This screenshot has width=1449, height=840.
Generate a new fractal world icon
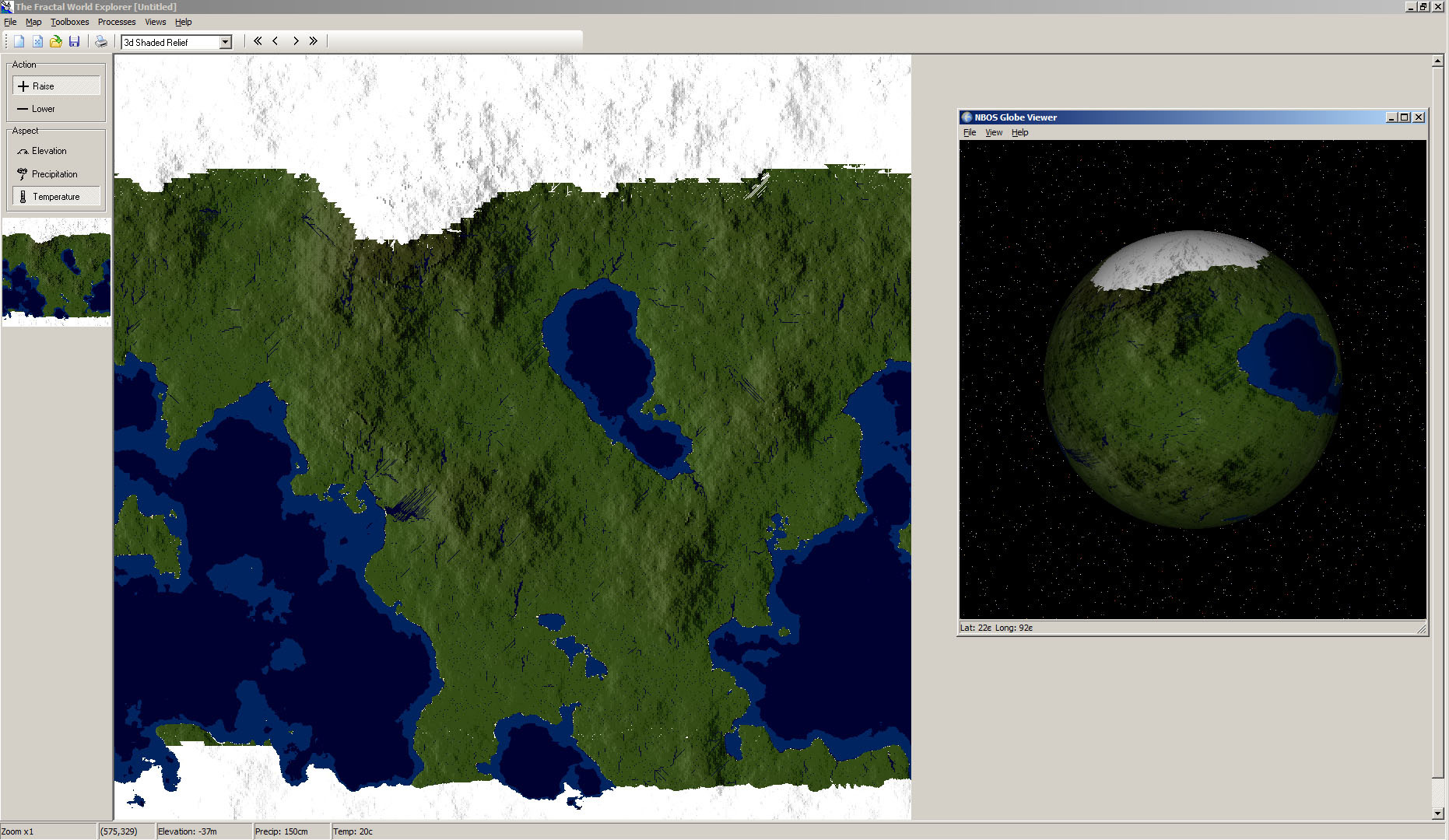pyautogui.click(x=37, y=41)
